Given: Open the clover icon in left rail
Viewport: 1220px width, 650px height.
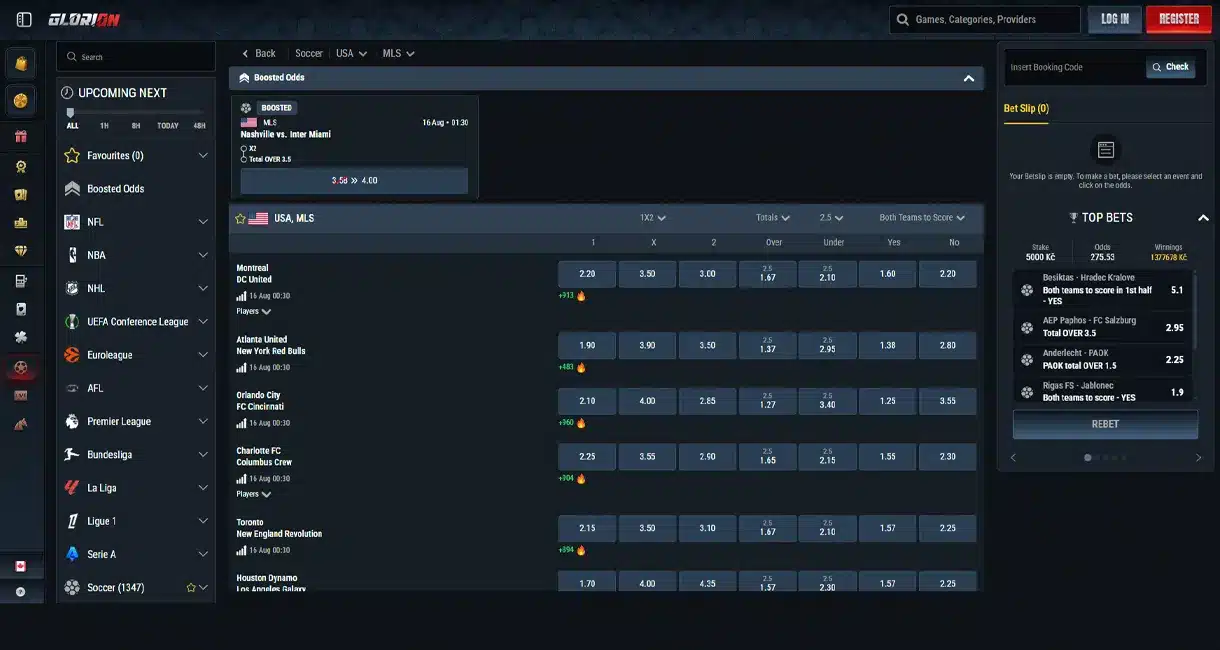Looking at the screenshot, I should 20,338.
